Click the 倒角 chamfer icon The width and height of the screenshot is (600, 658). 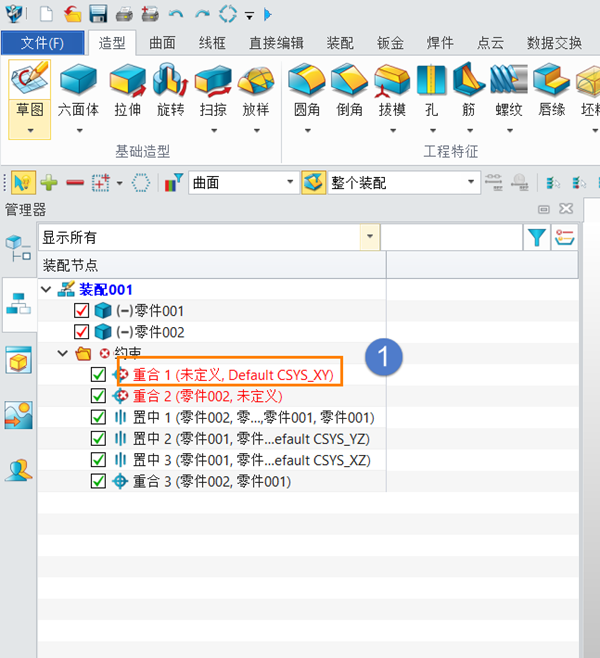point(349,80)
